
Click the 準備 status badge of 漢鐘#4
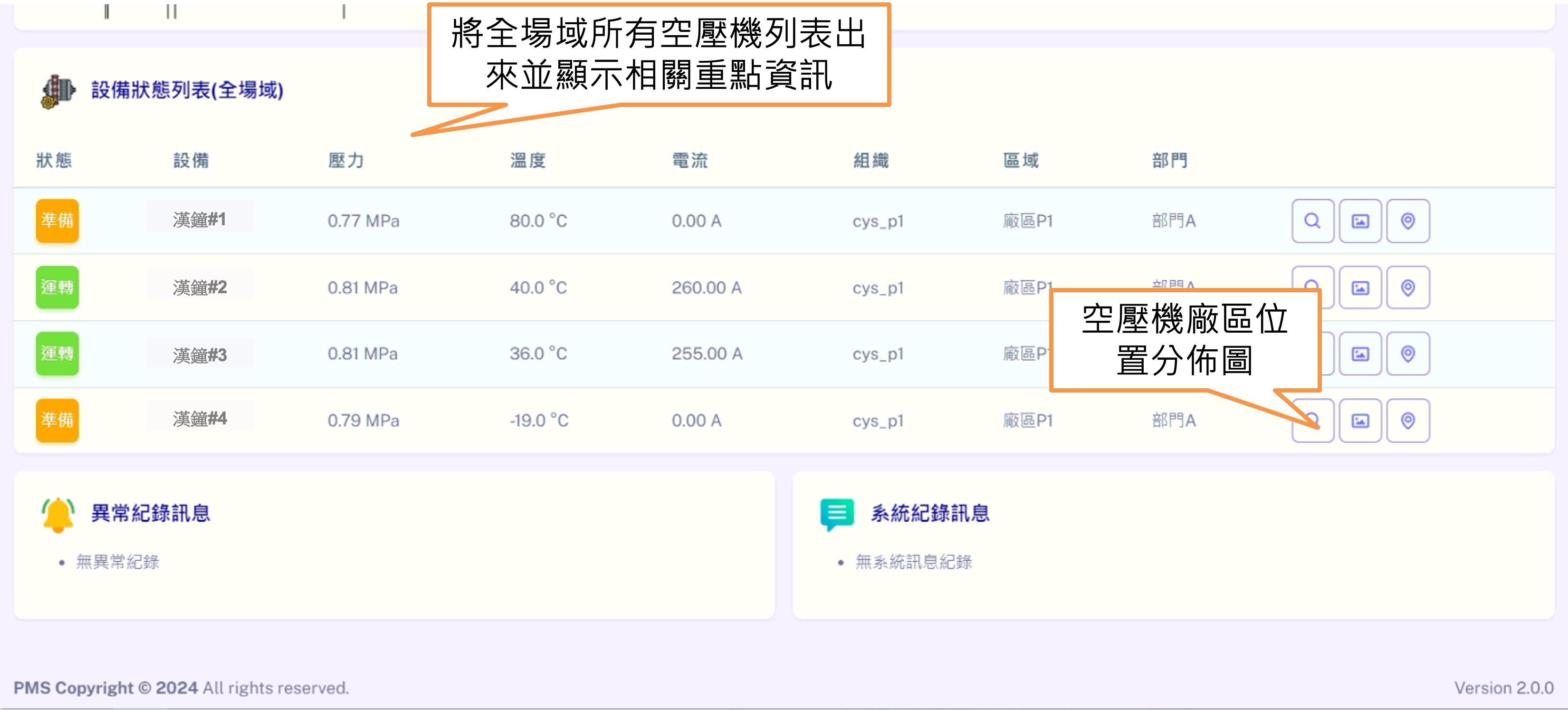[x=57, y=420]
